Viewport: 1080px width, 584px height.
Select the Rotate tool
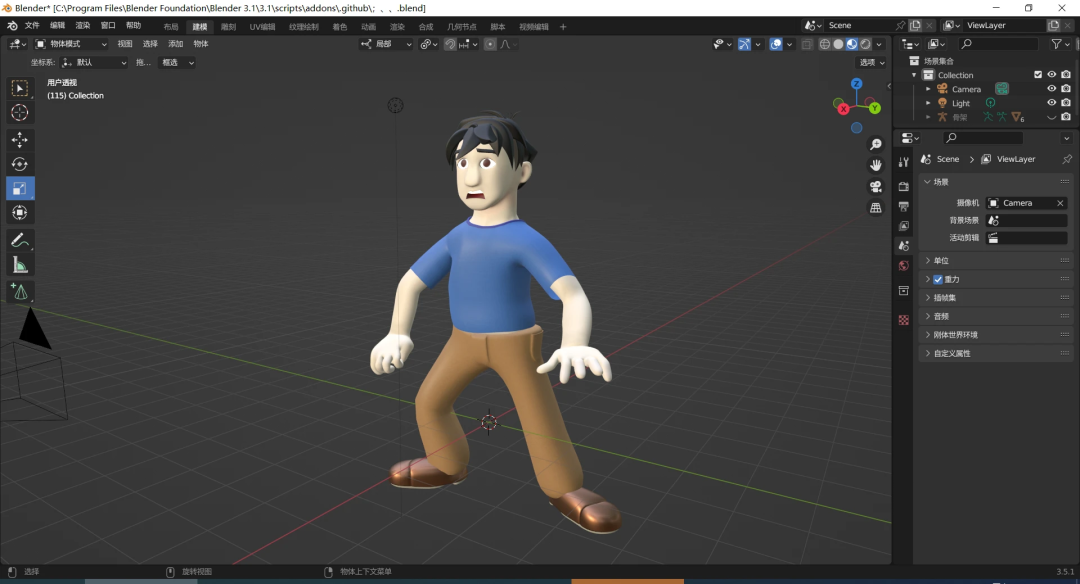point(20,164)
